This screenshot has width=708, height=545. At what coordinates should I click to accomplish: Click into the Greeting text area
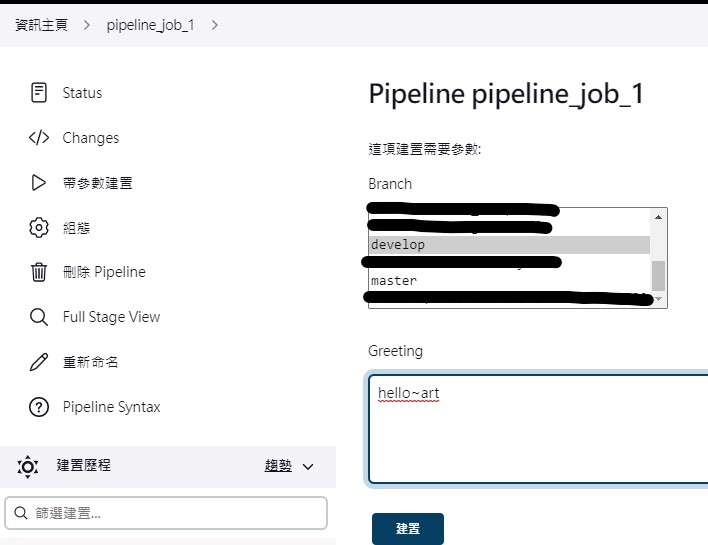click(538, 429)
